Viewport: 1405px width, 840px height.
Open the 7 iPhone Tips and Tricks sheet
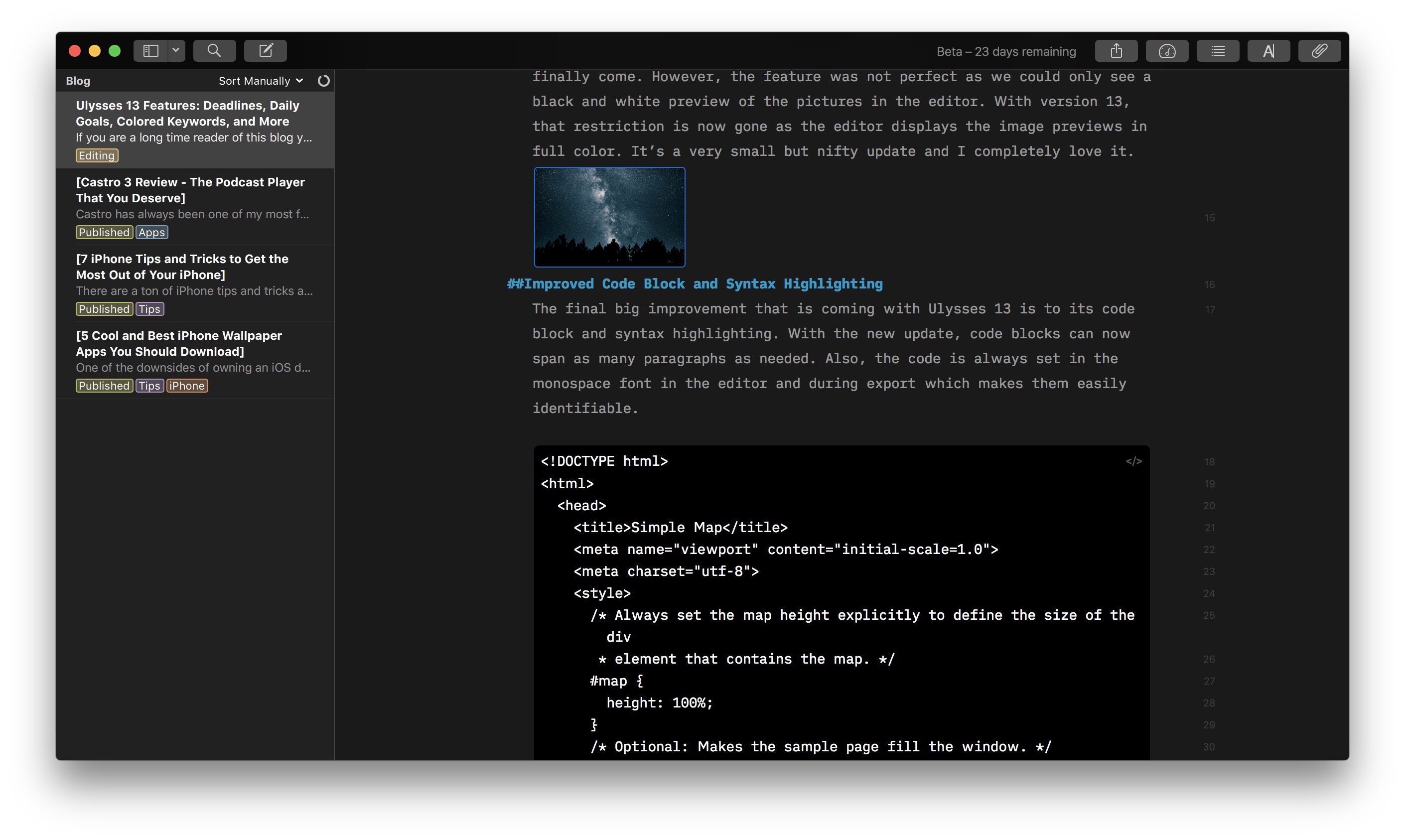click(195, 283)
